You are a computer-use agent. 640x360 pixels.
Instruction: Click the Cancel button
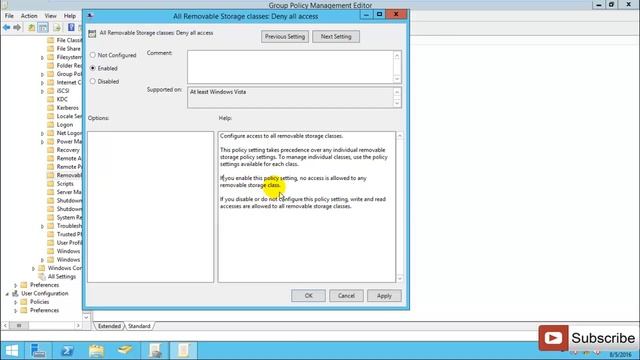click(x=346, y=296)
